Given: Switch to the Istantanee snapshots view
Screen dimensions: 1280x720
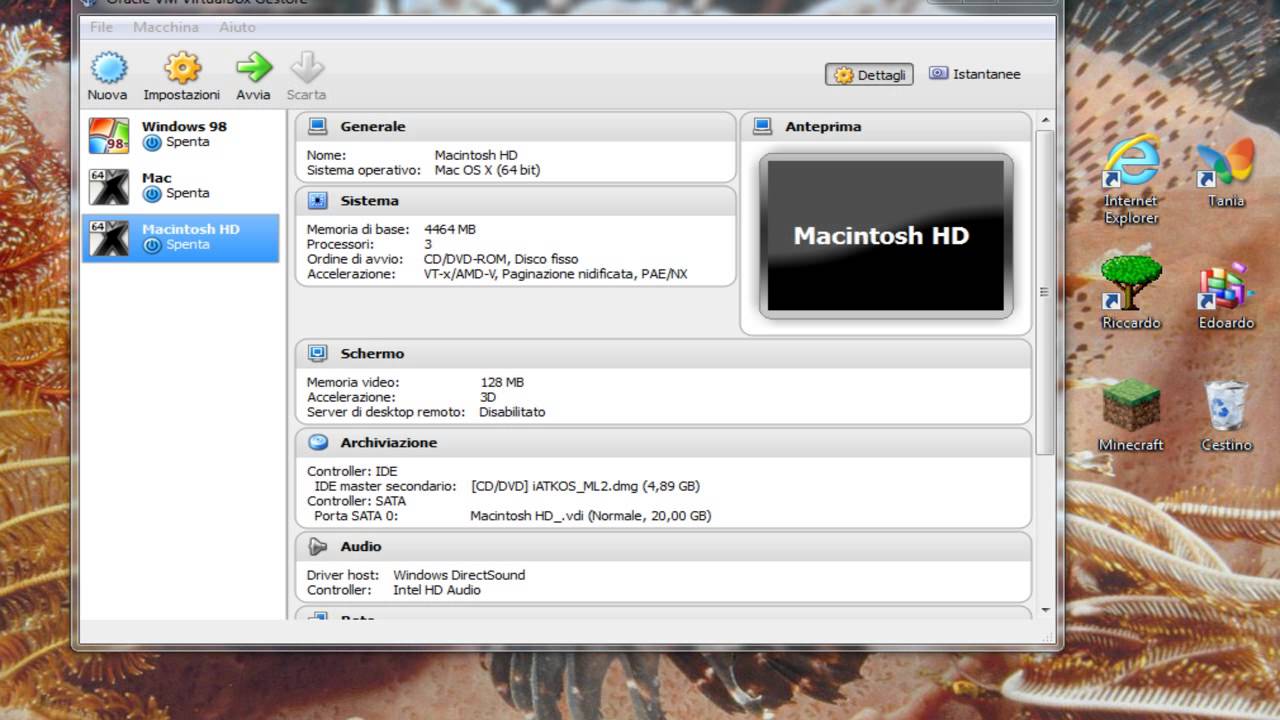Looking at the screenshot, I should (975, 74).
